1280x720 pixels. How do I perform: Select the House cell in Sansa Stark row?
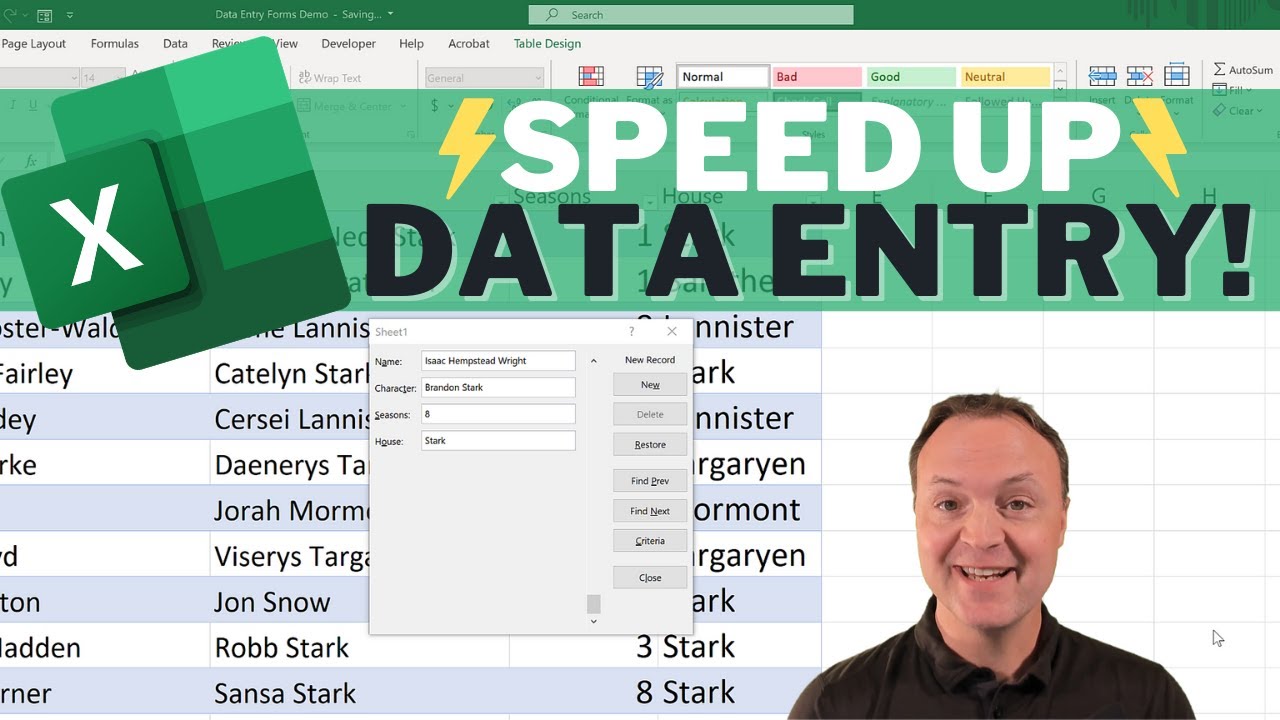click(x=740, y=693)
